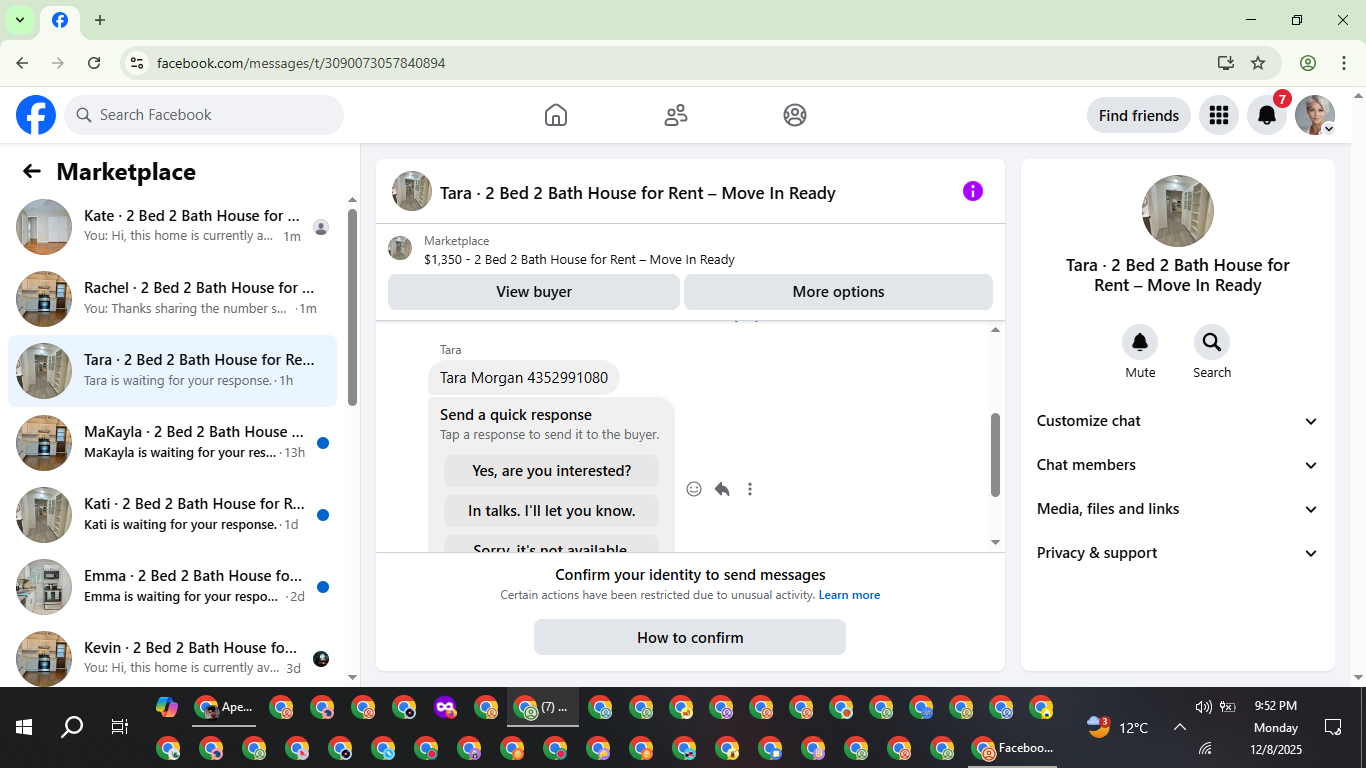This screenshot has height=768, width=1366.
Task: Open the MaKayla conversation
Action: tap(172, 443)
